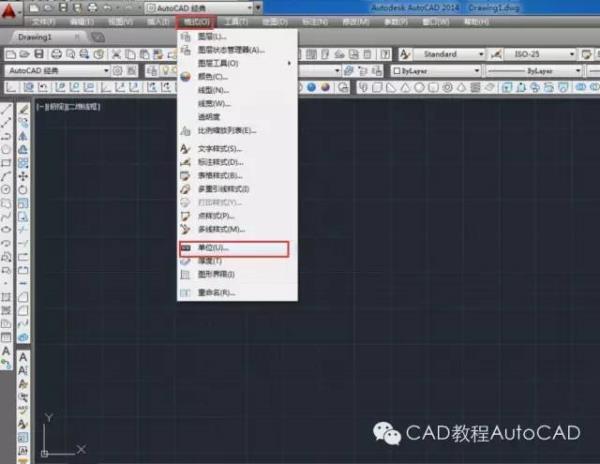This screenshot has height=464, width=600.
Task: Select the Explode tool in Modify toolbar
Action: coord(23,337)
